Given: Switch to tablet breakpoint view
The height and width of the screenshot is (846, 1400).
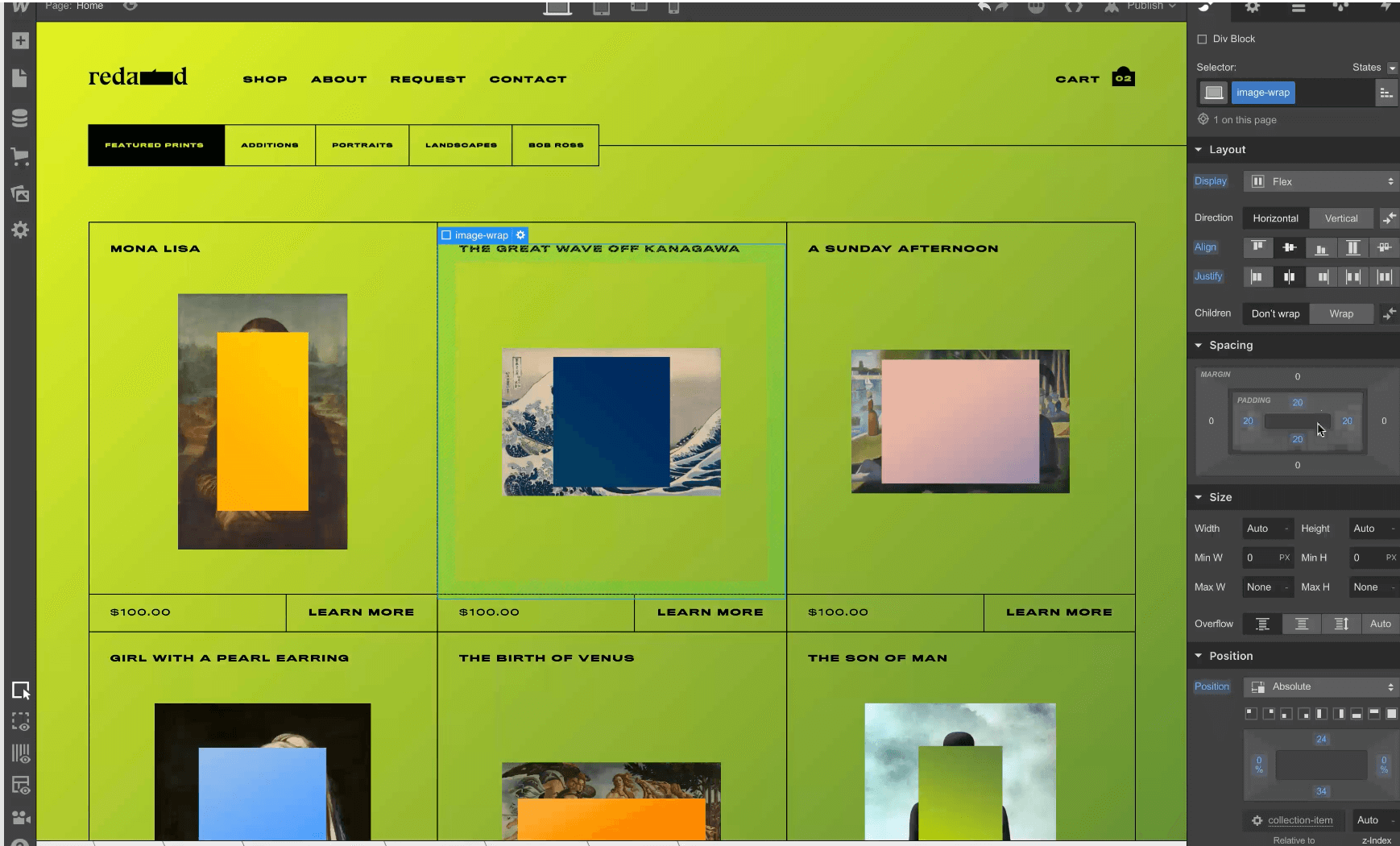Looking at the screenshot, I should pyautogui.click(x=601, y=7).
